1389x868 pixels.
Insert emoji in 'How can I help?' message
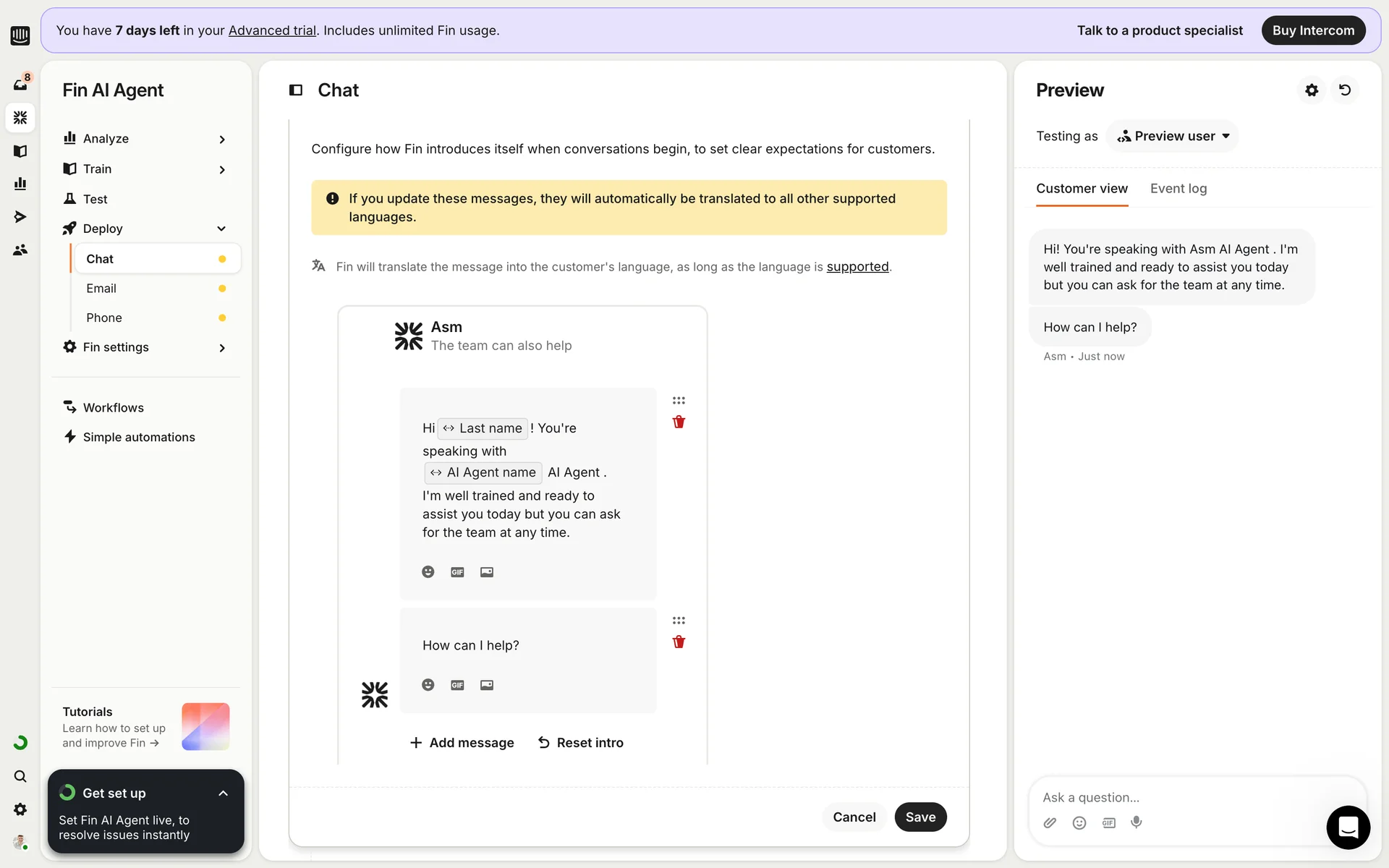pyautogui.click(x=428, y=685)
